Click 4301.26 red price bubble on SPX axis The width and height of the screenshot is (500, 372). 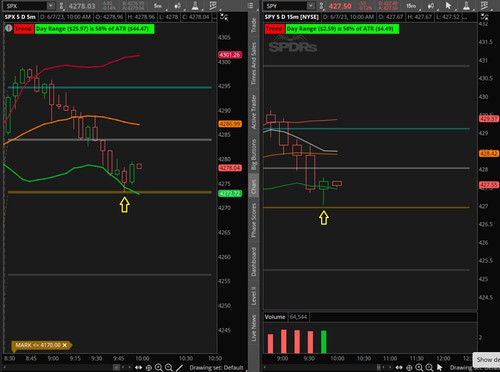tap(230, 55)
